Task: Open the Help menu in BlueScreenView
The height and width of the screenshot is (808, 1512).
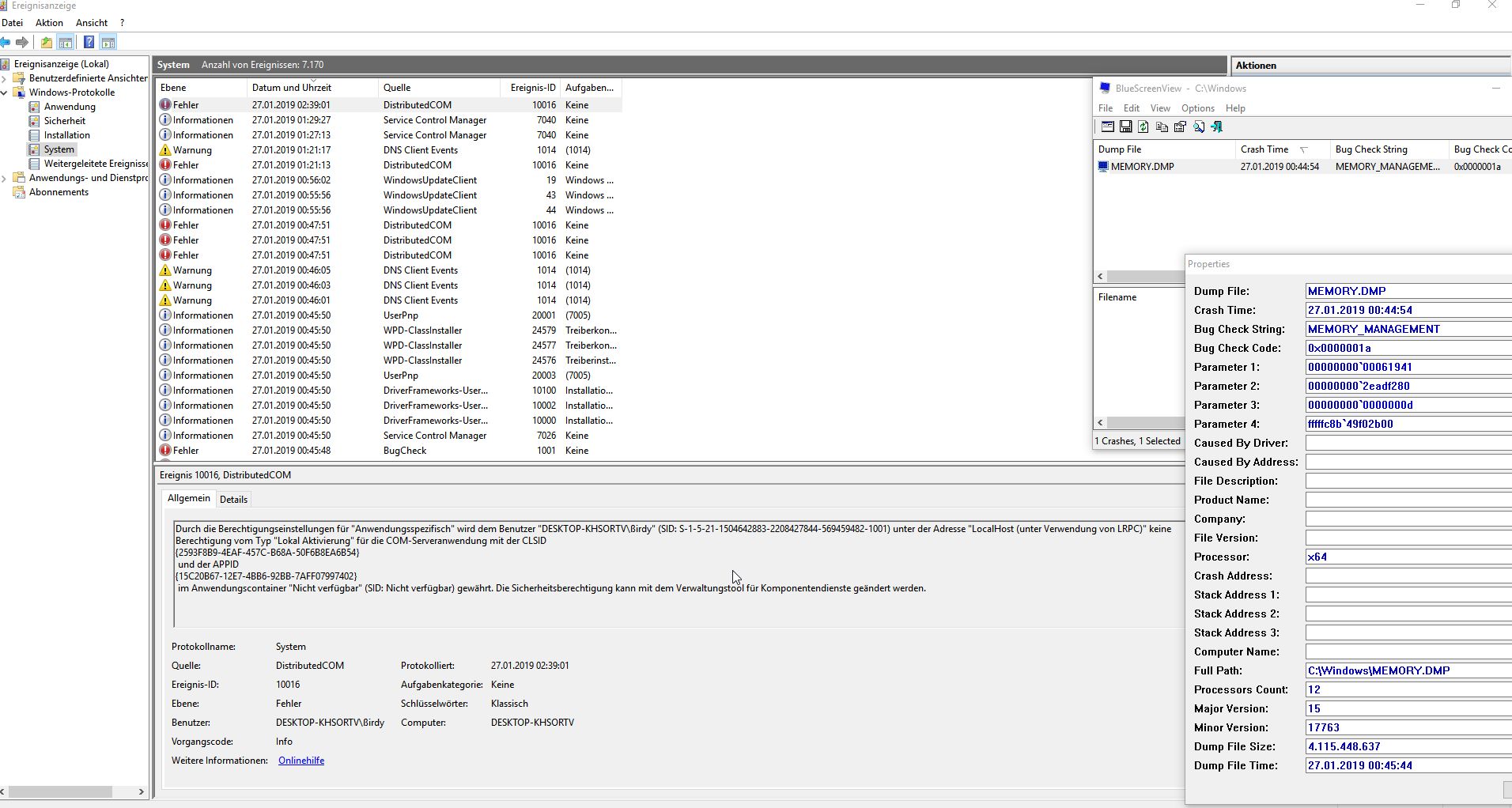Action: tap(1235, 108)
